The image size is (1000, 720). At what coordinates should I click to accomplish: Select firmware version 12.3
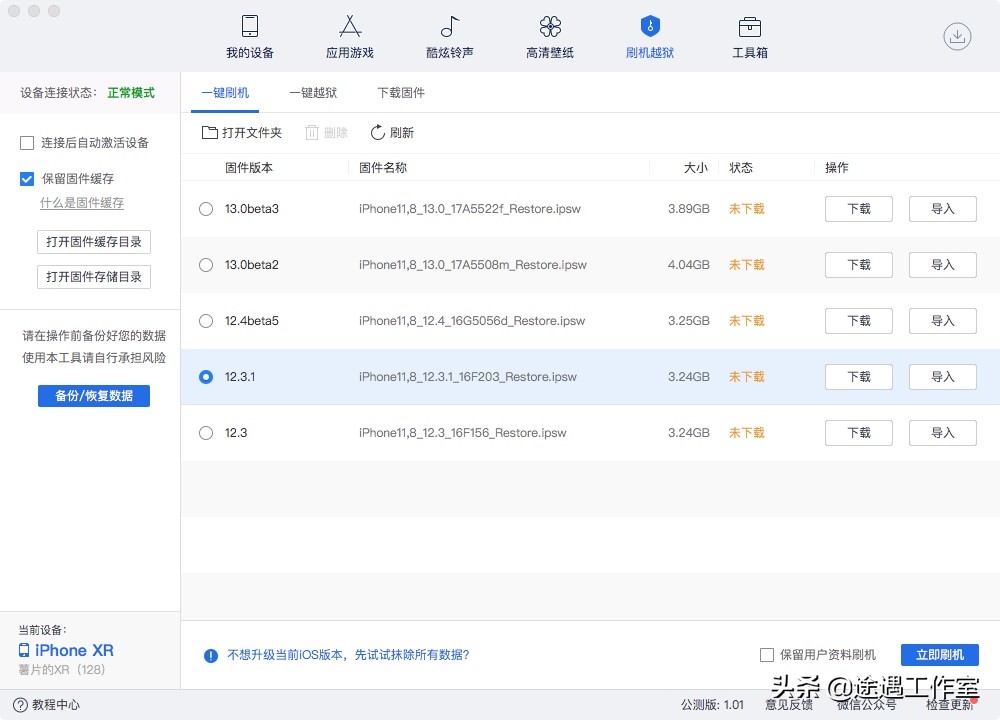tap(206, 433)
